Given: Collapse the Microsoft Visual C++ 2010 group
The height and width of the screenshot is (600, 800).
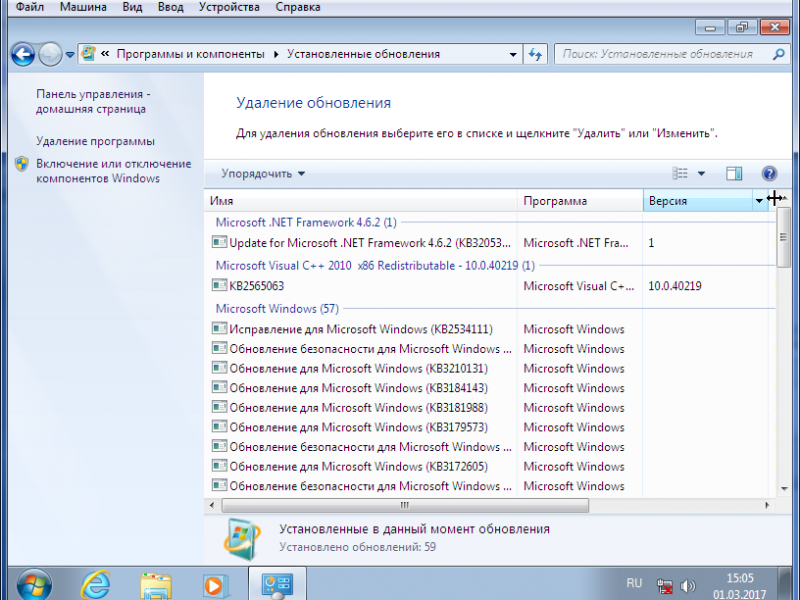Looking at the screenshot, I should click(x=375, y=266).
